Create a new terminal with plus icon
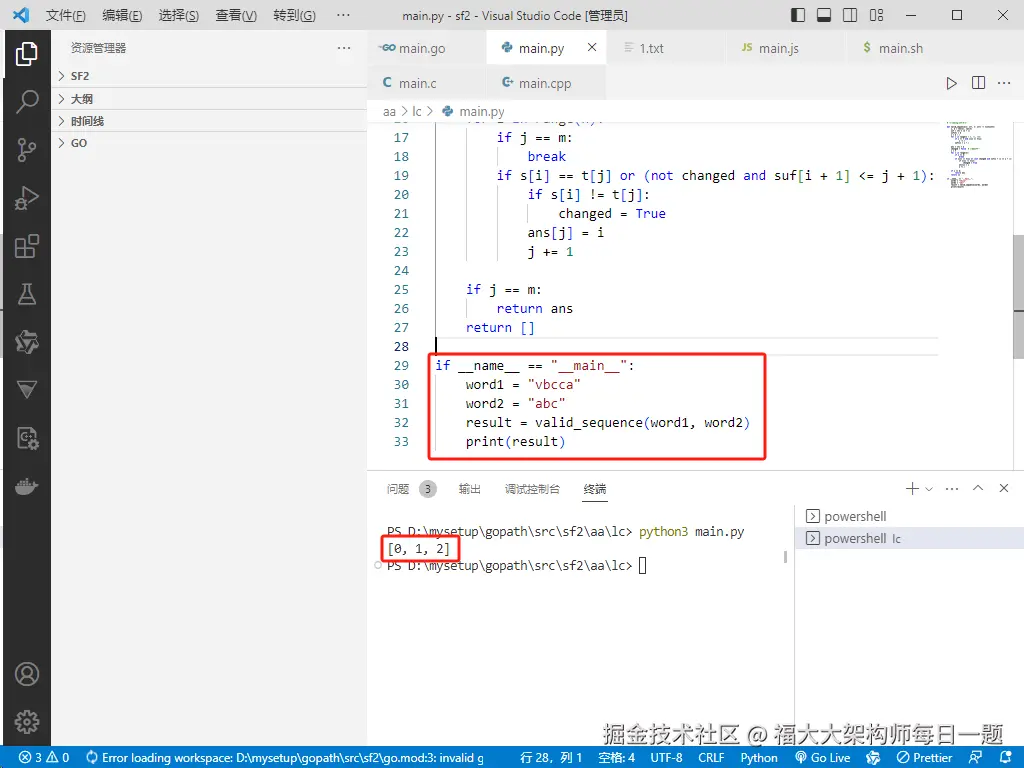The height and width of the screenshot is (768, 1024). click(x=912, y=488)
